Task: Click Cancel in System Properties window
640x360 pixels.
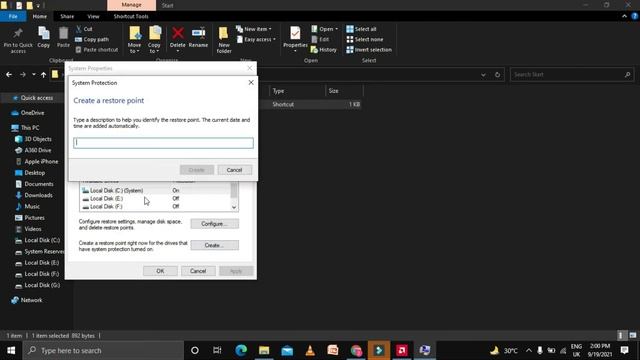Action: (x=198, y=271)
